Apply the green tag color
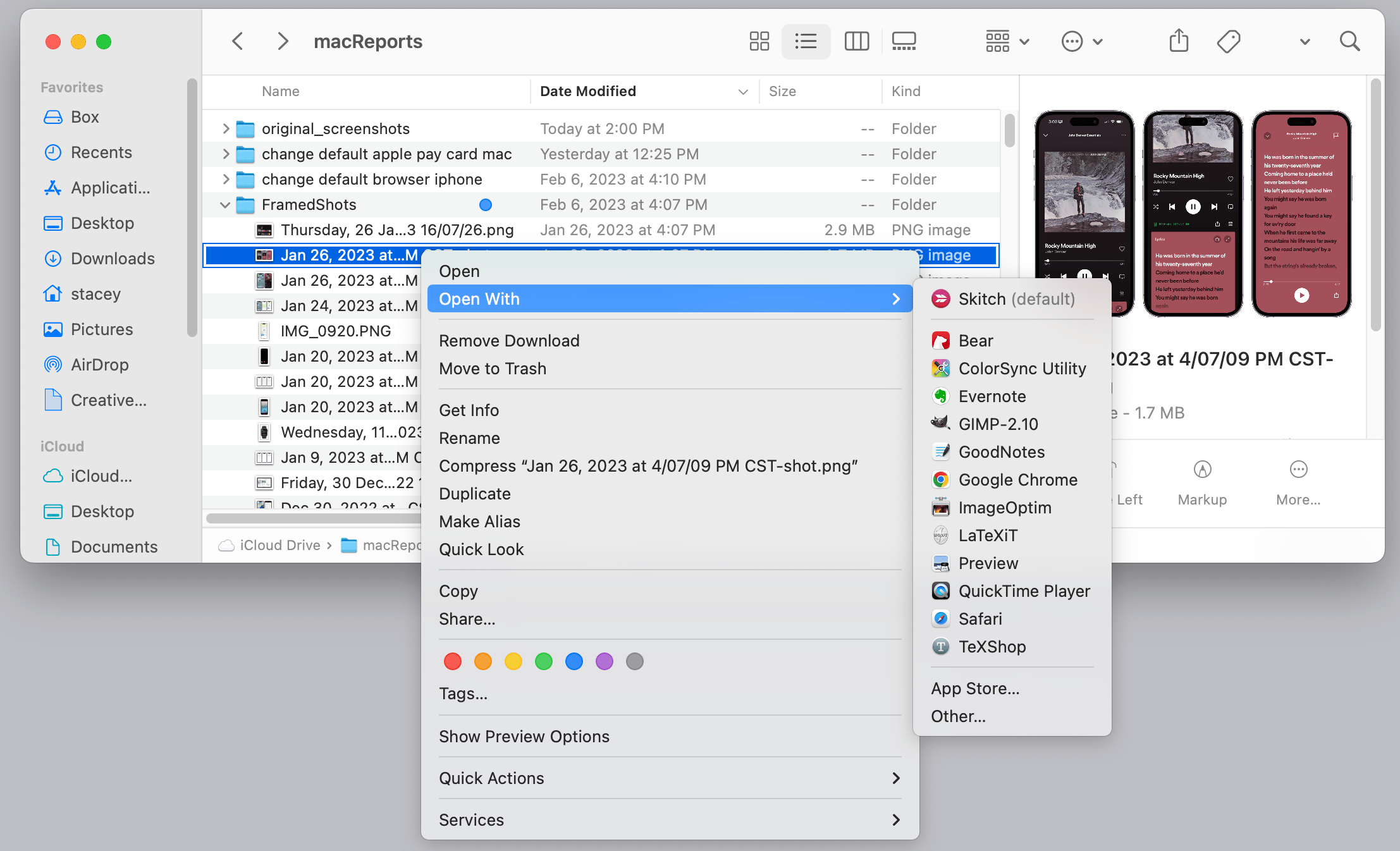This screenshot has height=851, width=1400. (x=544, y=661)
